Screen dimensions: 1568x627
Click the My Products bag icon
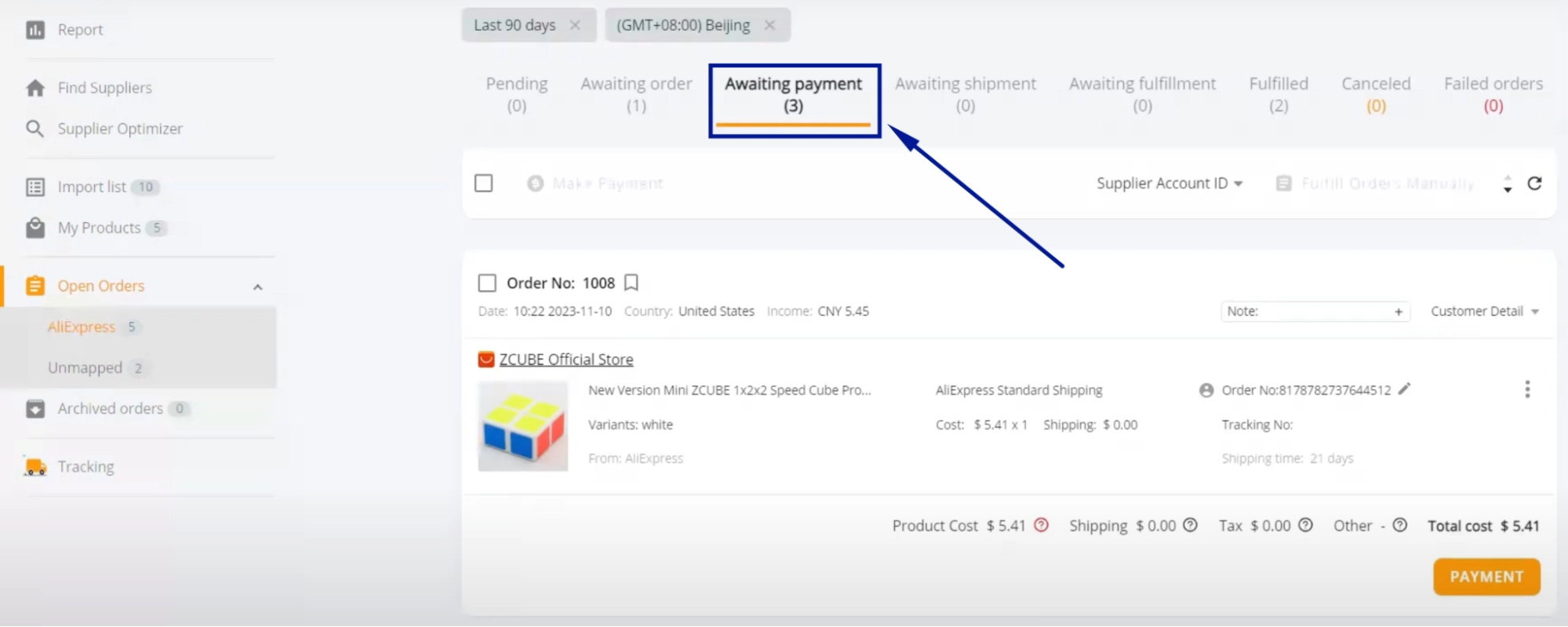35,228
